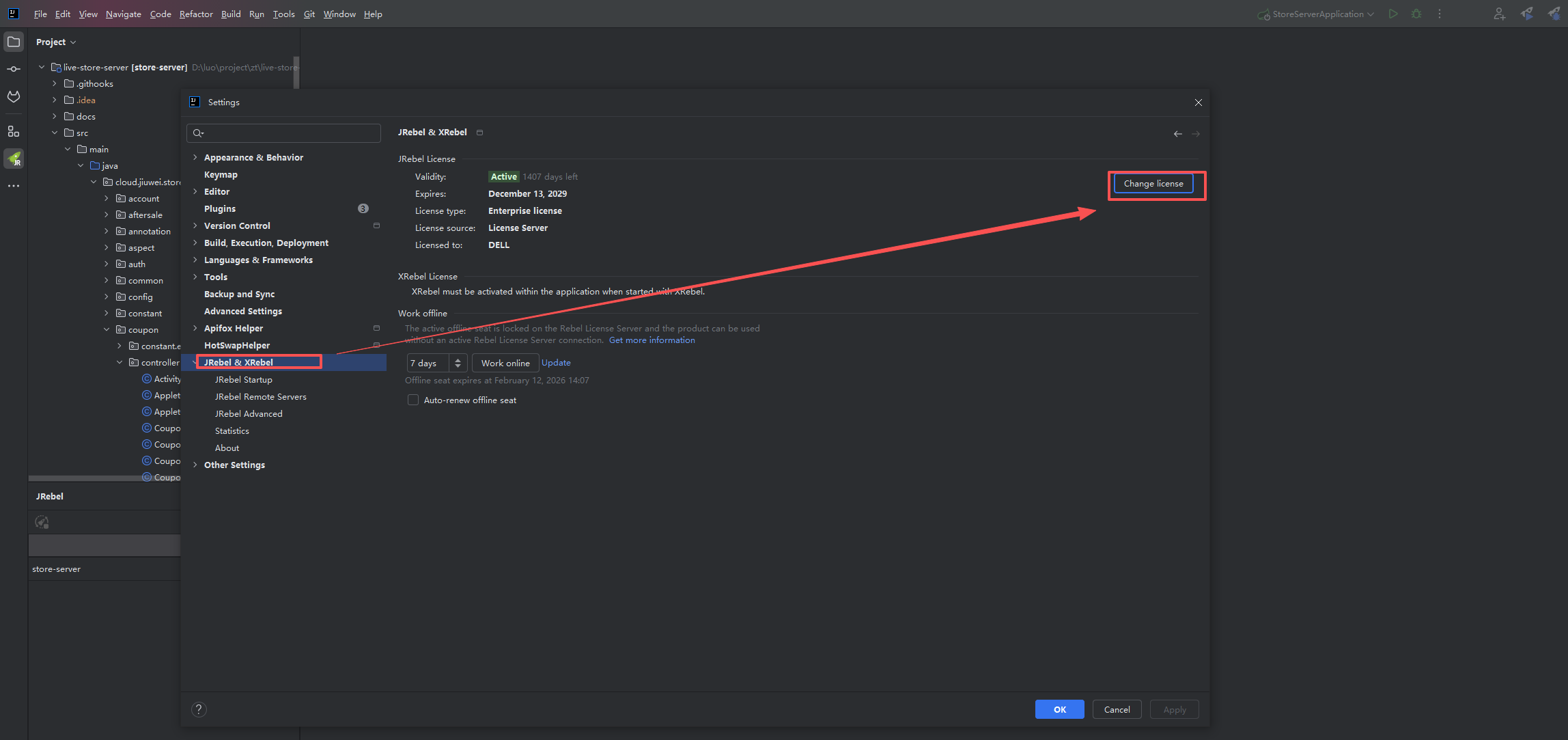Increase offline days with the stepper arrows
This screenshot has width=1568, height=740.
click(458, 359)
